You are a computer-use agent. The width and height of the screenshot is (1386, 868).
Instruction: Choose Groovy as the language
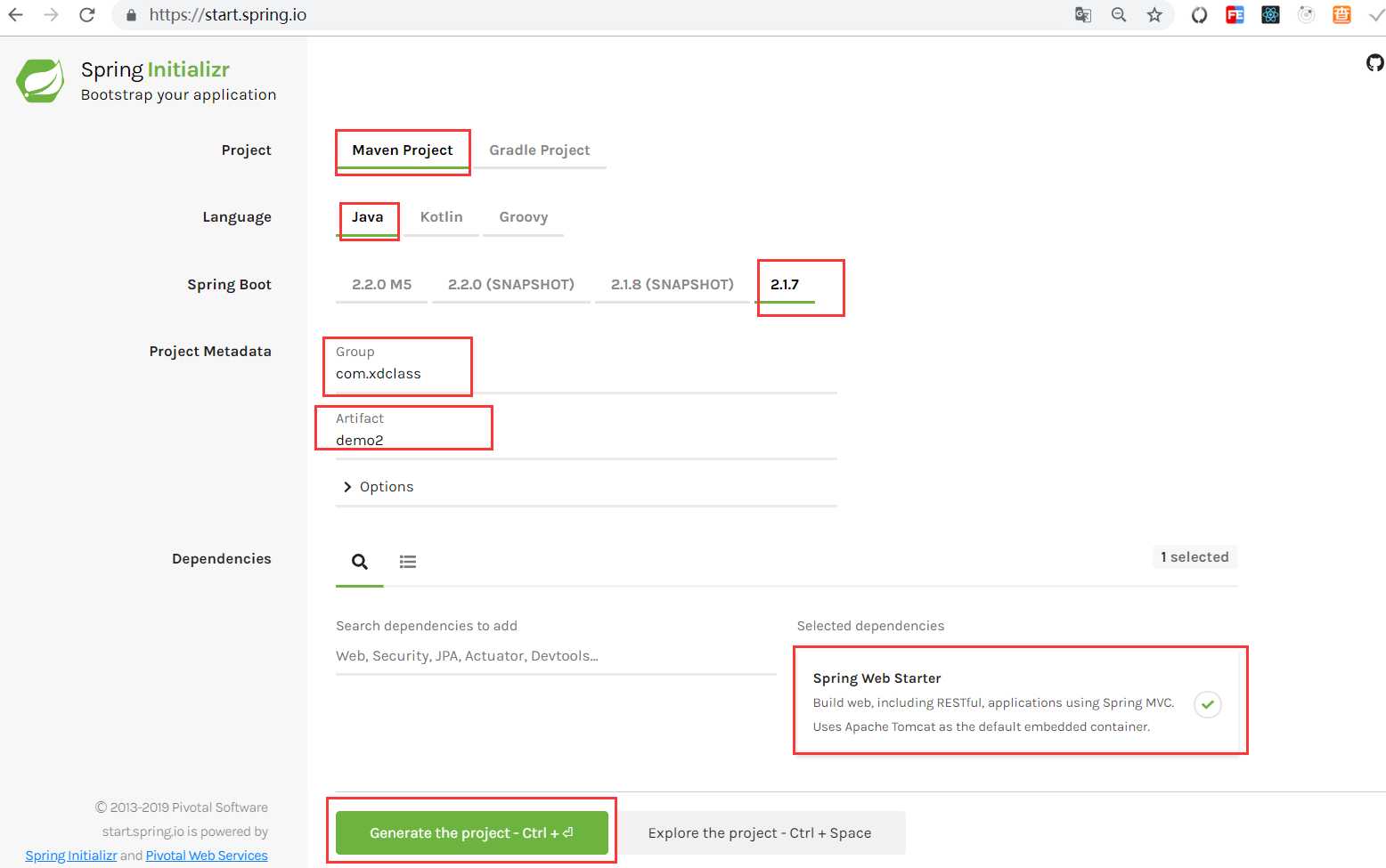[x=524, y=217]
